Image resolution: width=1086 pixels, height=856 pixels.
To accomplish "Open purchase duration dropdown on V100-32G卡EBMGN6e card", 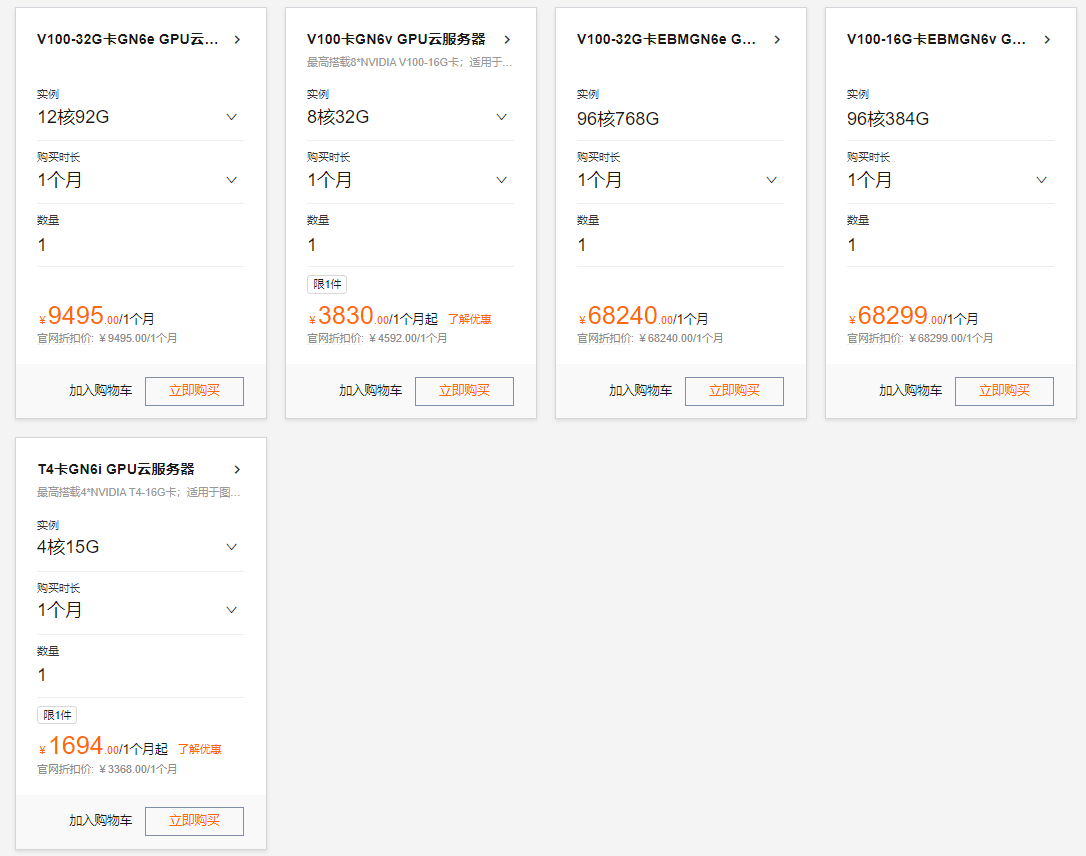I will (771, 180).
